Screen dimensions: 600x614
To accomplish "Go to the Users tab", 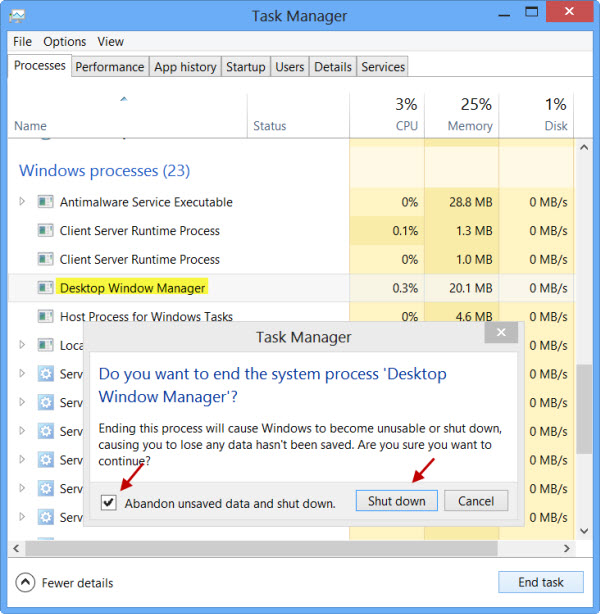I will click(x=289, y=67).
